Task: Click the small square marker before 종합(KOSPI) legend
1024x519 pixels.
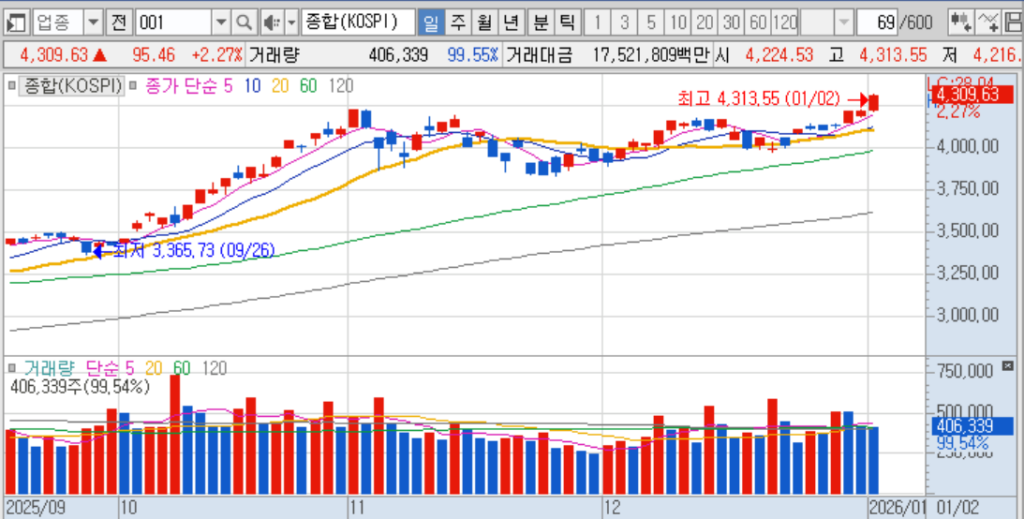Action: pyautogui.click(x=12, y=87)
